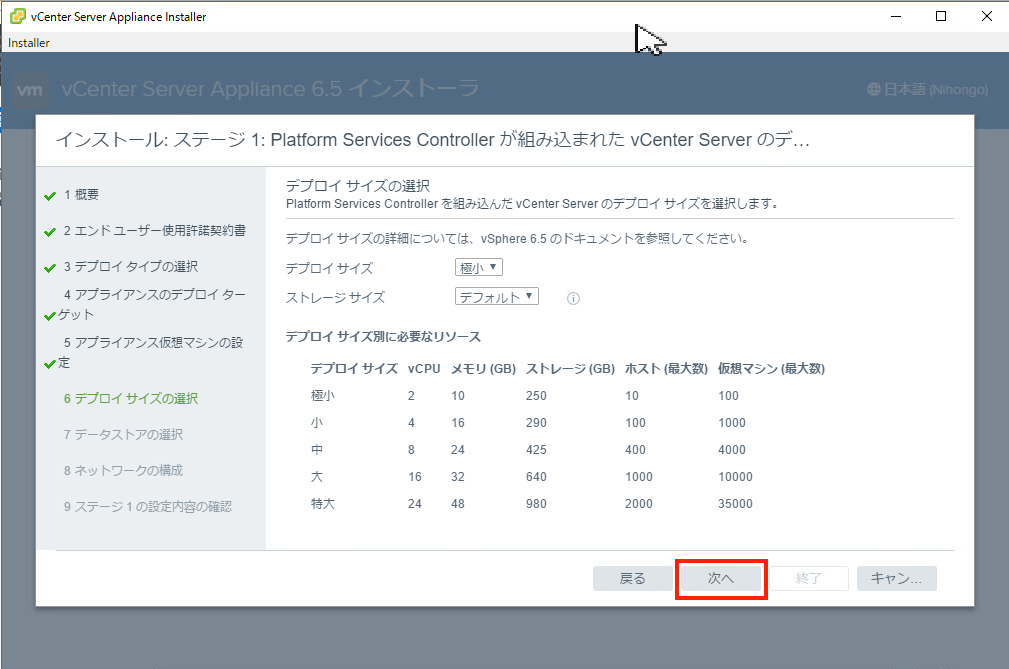Select step 9 ステージ 1 の設定内容の確認
Viewport: 1009px width, 669px height.
(147, 506)
